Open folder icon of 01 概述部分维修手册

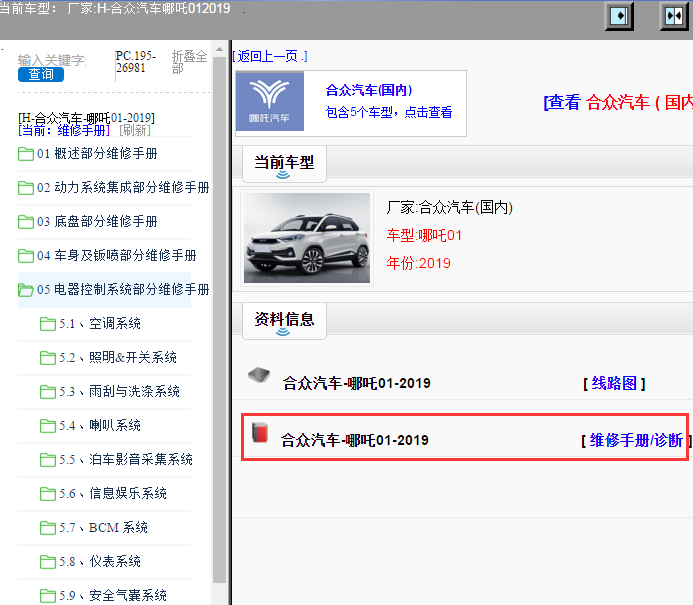pyautogui.click(x=26, y=154)
